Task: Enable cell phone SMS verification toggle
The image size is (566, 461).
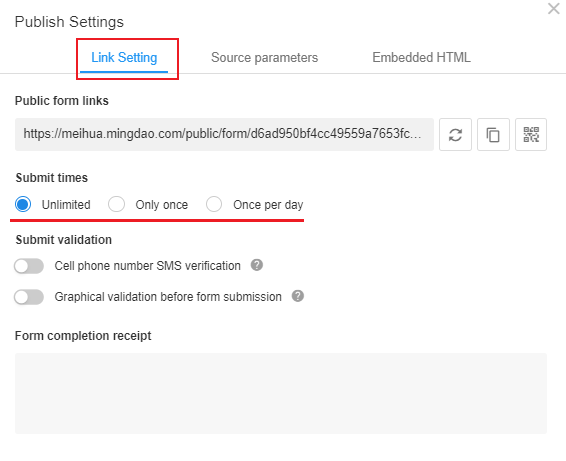Action: point(29,266)
